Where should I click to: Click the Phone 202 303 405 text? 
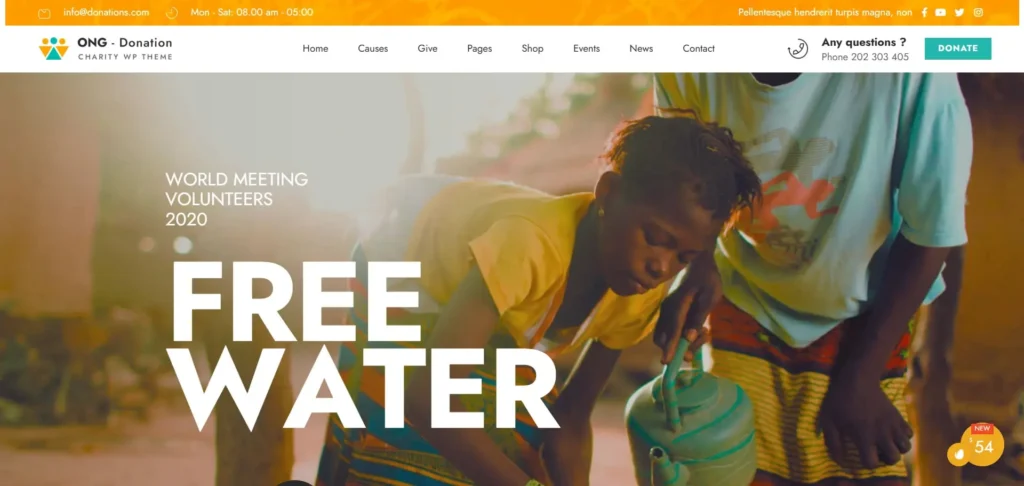click(865, 57)
